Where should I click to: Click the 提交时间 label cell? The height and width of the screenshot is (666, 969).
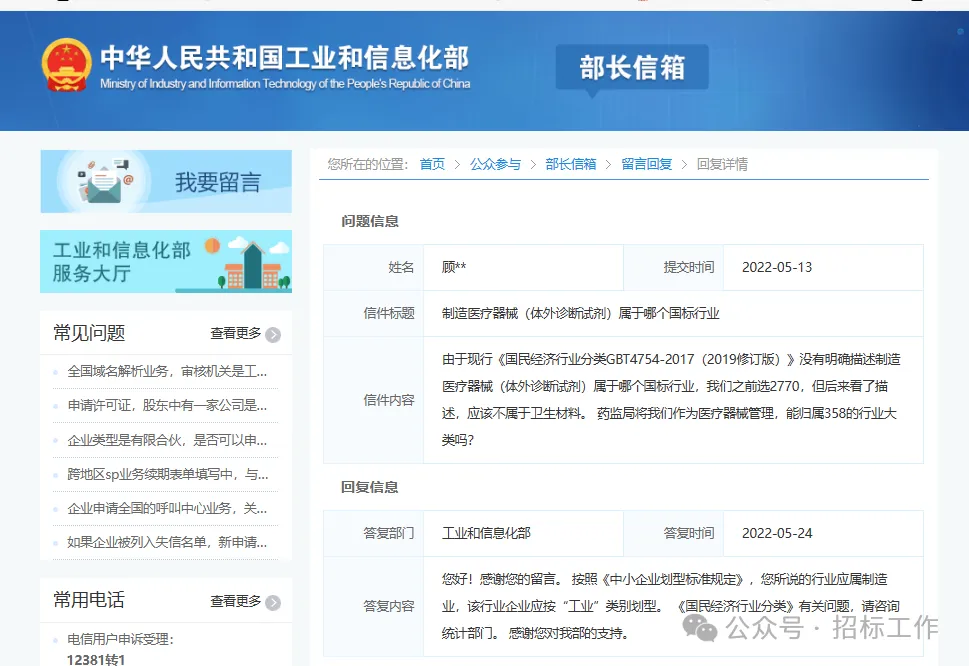click(674, 268)
